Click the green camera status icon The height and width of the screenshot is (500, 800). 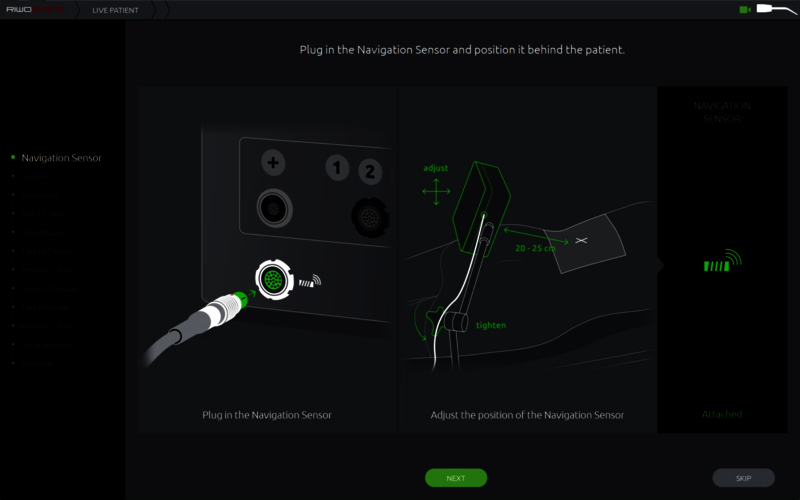(x=745, y=10)
